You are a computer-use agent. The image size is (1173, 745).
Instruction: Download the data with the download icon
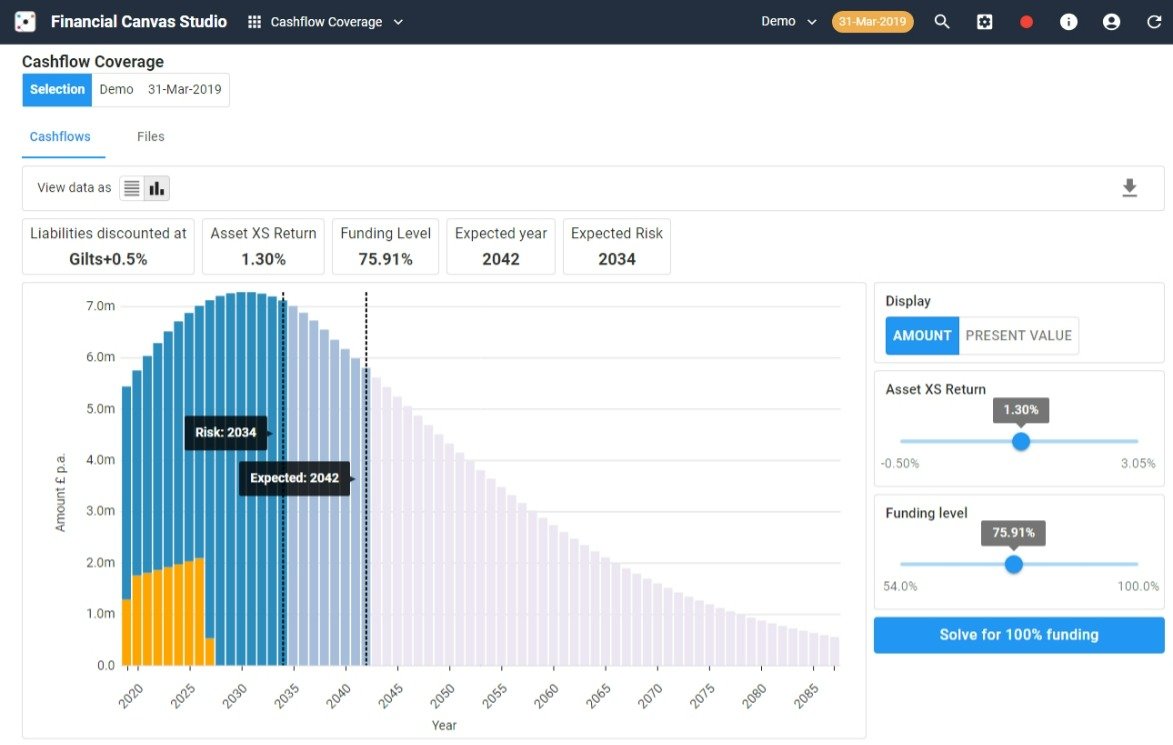1130,188
